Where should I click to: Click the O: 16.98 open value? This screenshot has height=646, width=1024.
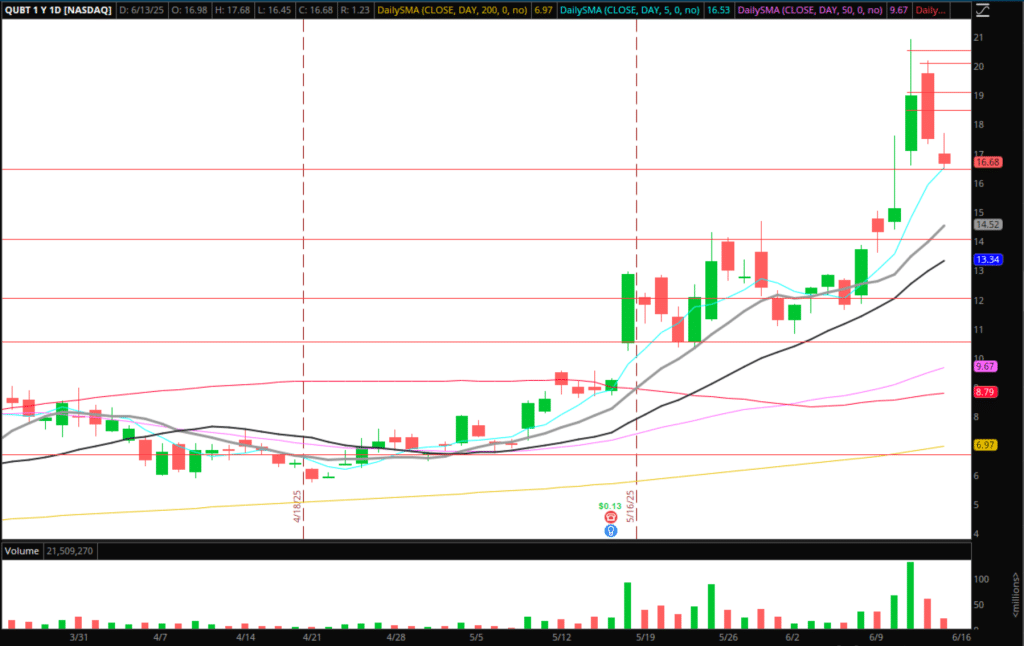[189, 10]
